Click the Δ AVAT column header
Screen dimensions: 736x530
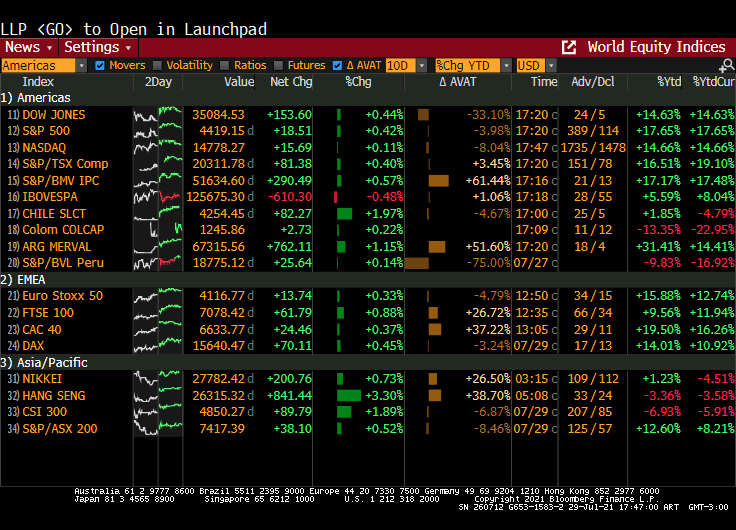458,82
